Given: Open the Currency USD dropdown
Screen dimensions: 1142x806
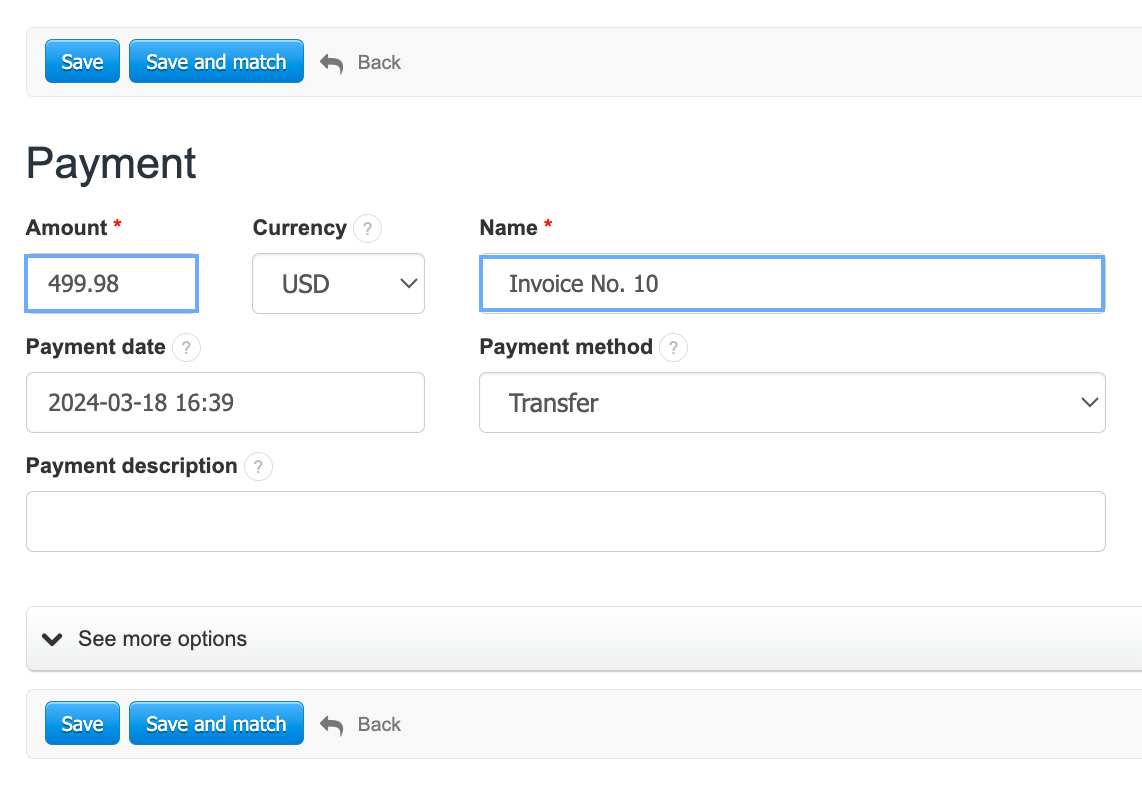Looking at the screenshot, I should click(x=338, y=284).
